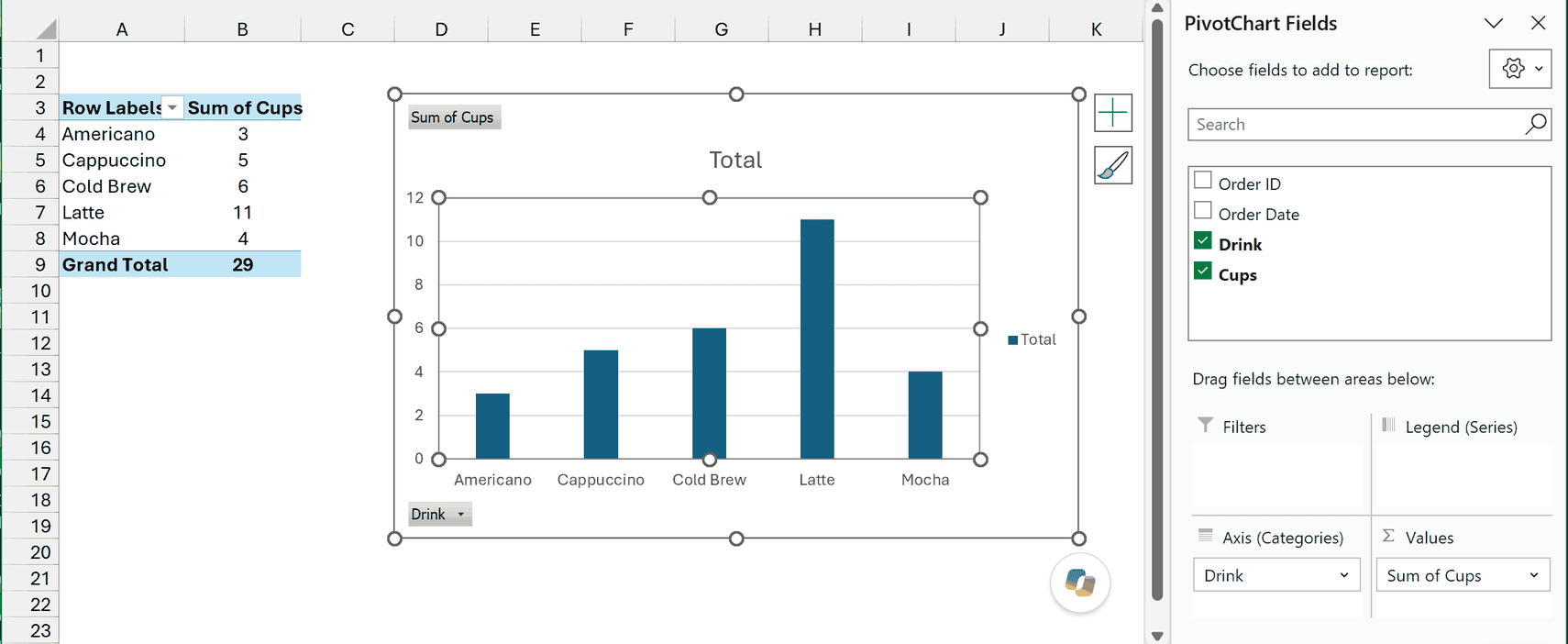Click the Legend (Series) area label
The width and height of the screenshot is (1568, 644).
point(1461,427)
